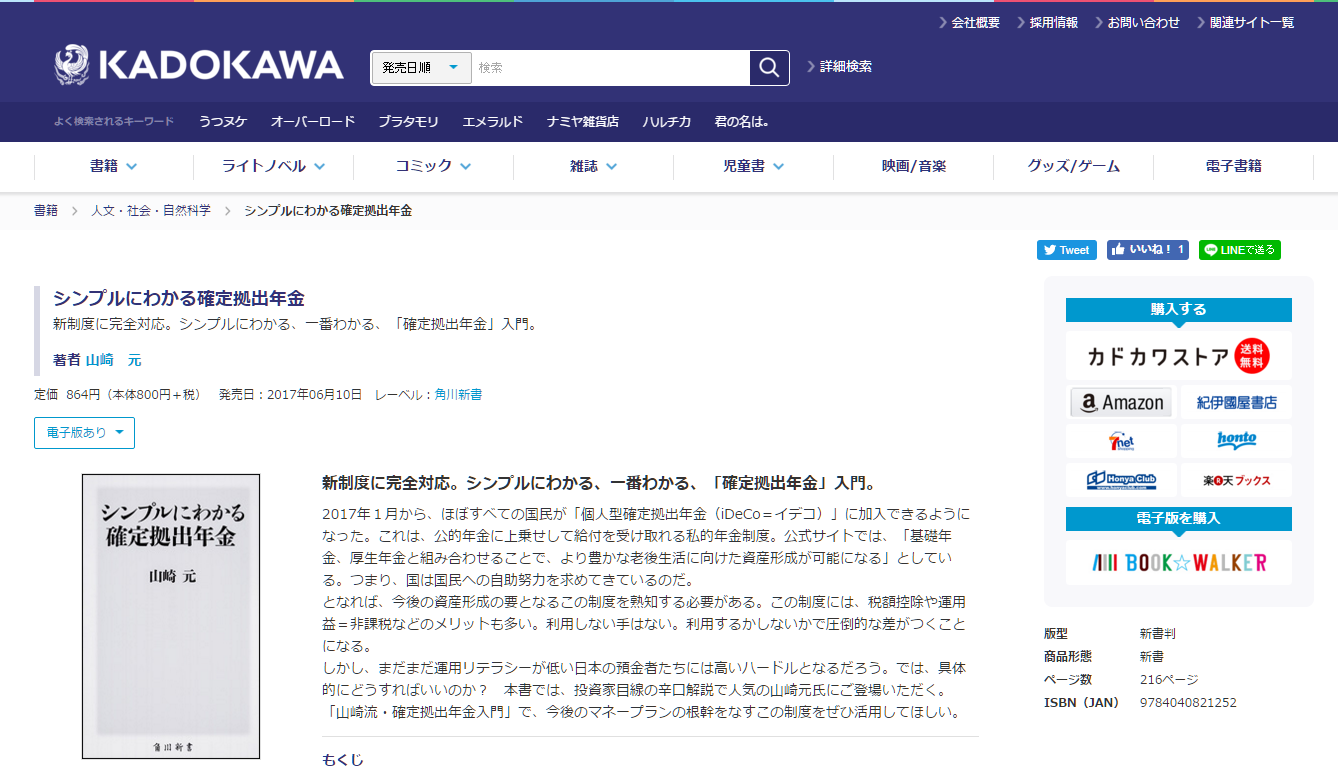Click the 新書判 format value
Viewport: 1338px width, 766px height.
[1157, 634]
